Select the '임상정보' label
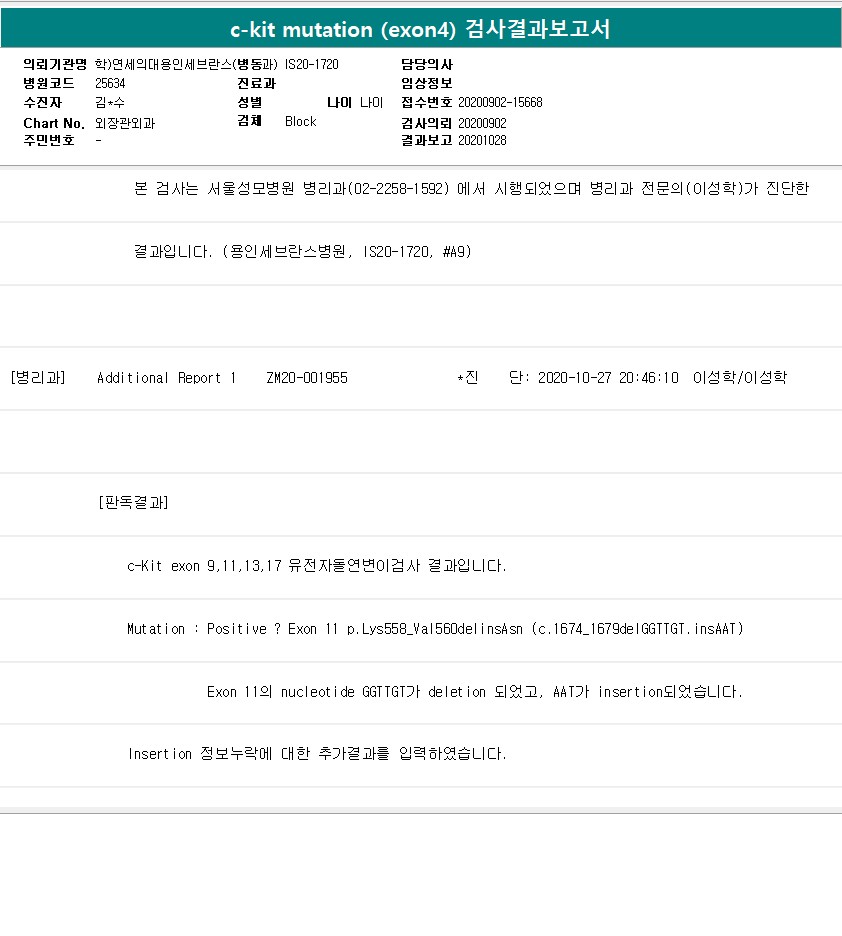 click(x=427, y=83)
